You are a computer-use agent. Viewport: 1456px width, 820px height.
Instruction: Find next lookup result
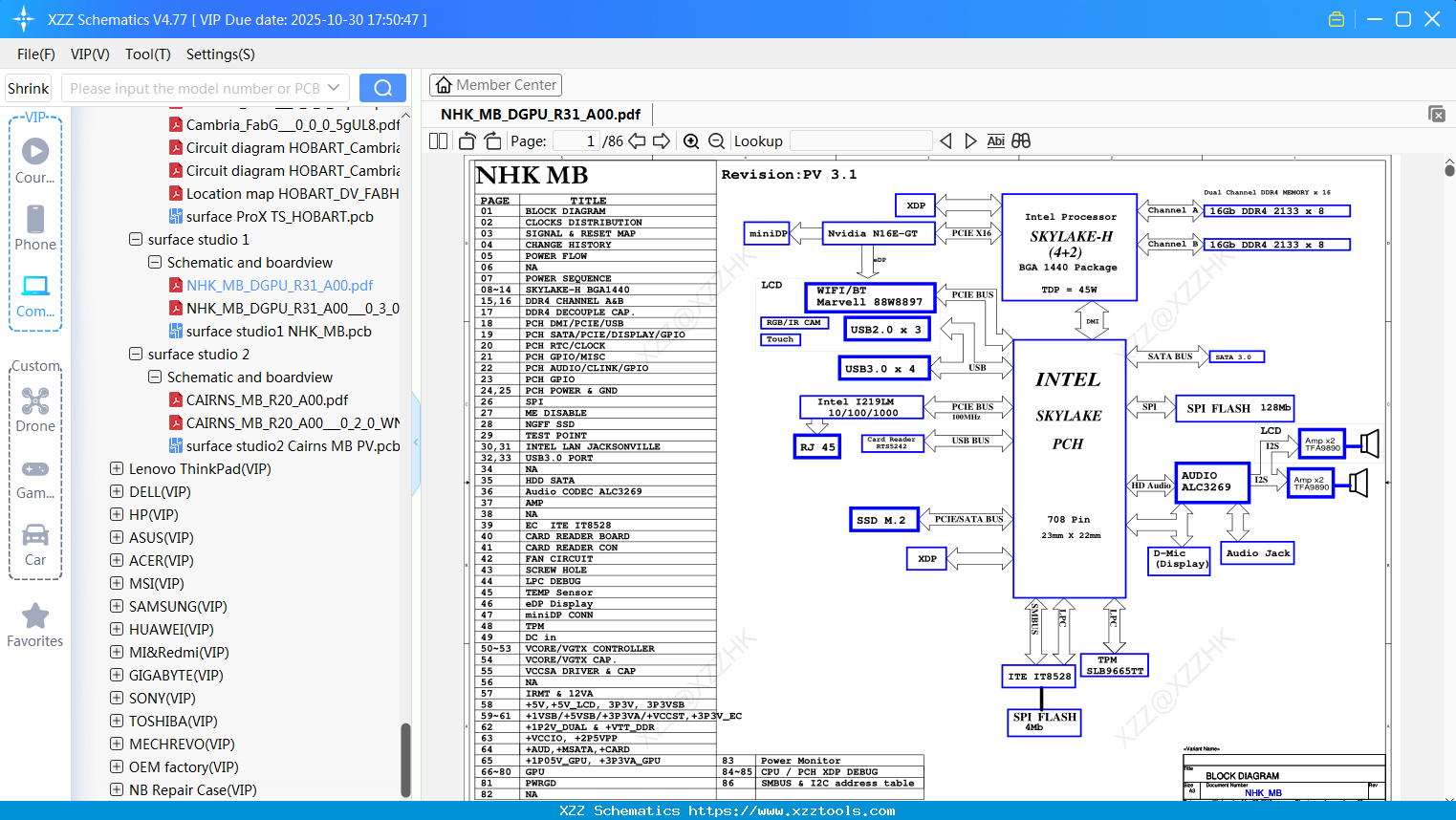[x=970, y=140]
